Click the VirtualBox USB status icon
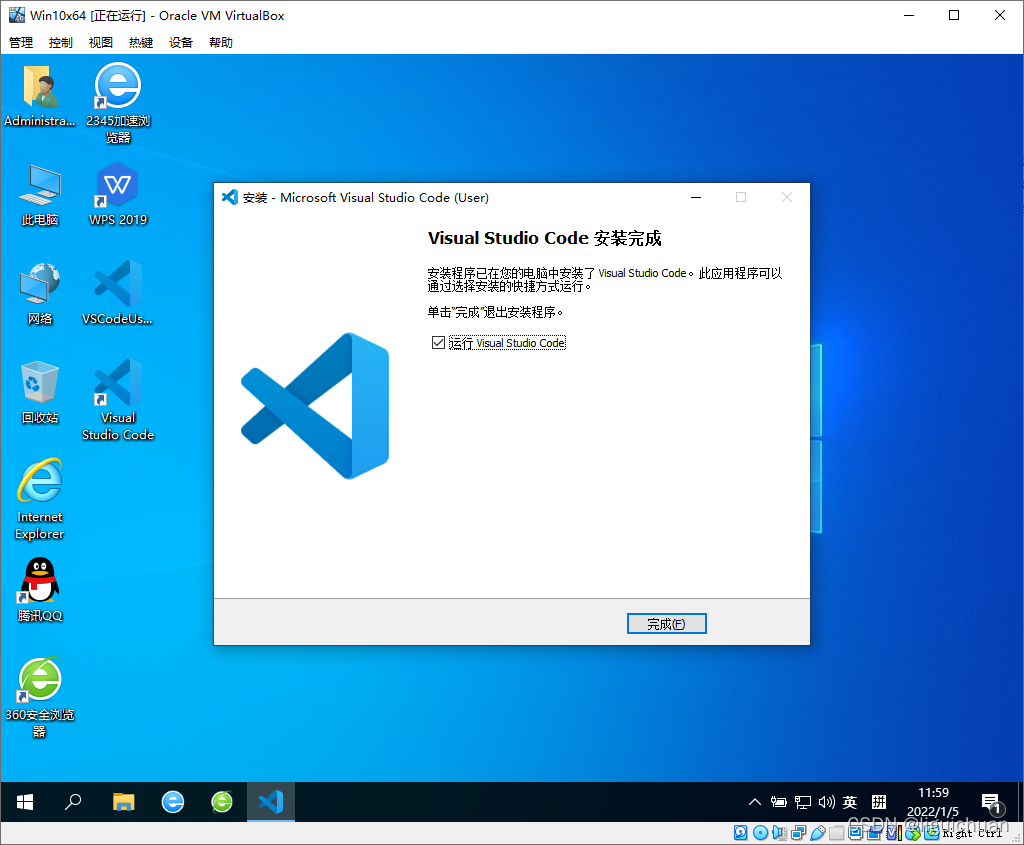 click(818, 833)
